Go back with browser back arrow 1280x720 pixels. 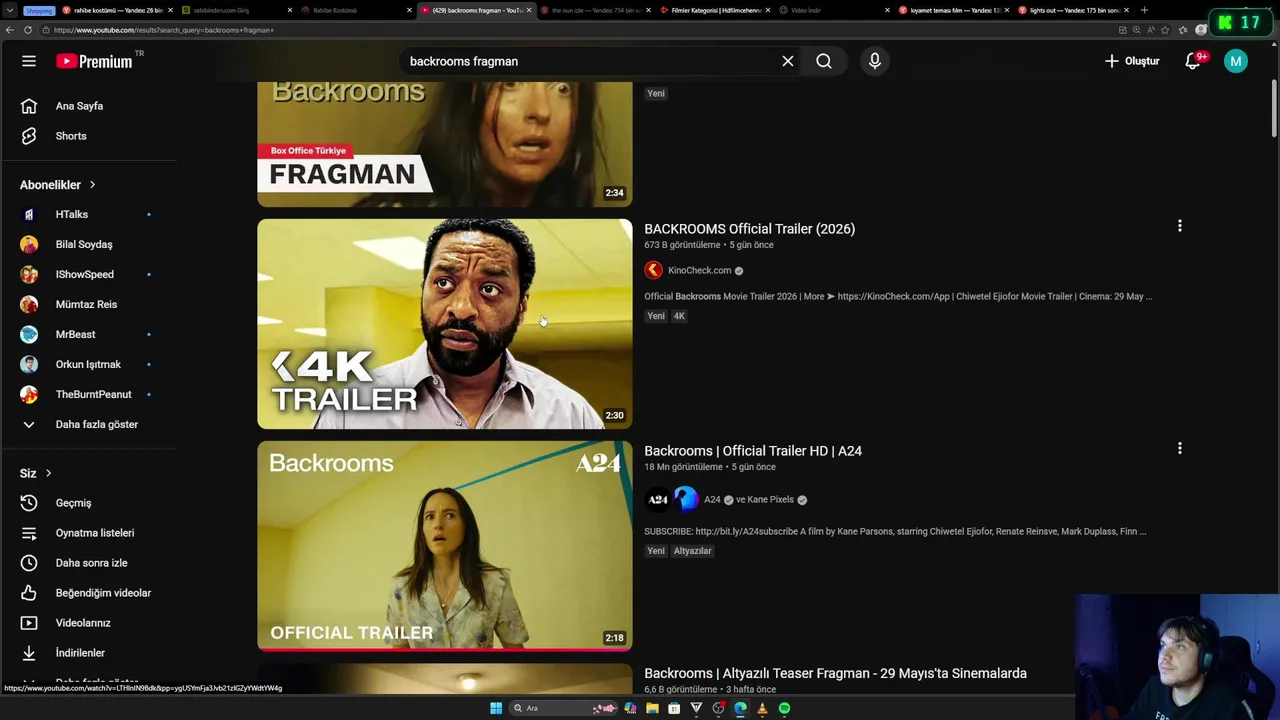coord(9,30)
